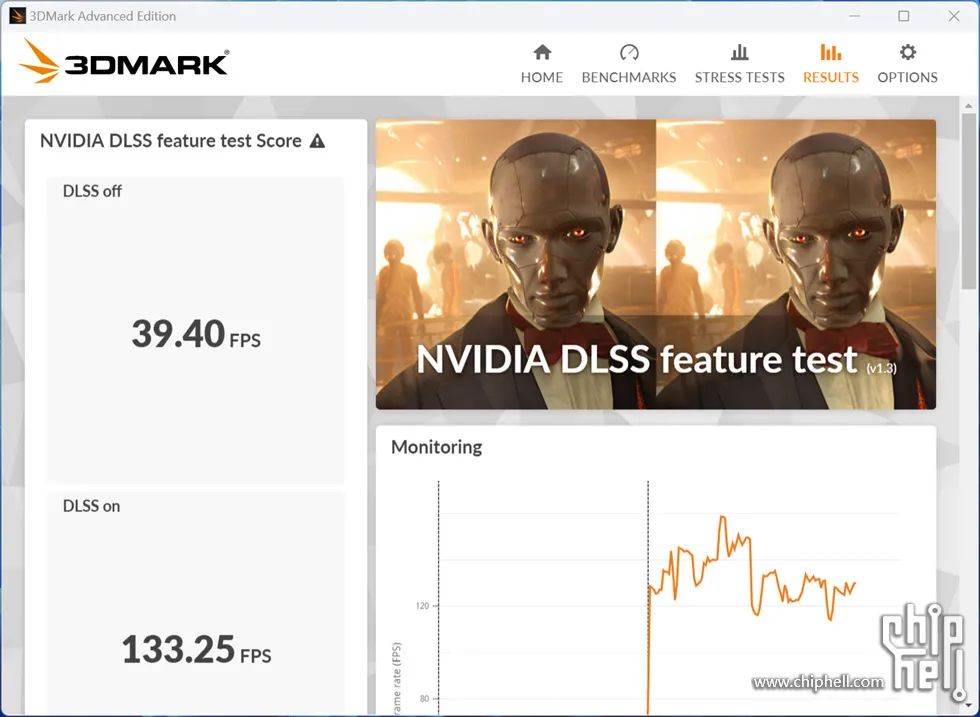The width and height of the screenshot is (980, 717).
Task: Click the 80 axis label on the chart
Action: pos(424,699)
